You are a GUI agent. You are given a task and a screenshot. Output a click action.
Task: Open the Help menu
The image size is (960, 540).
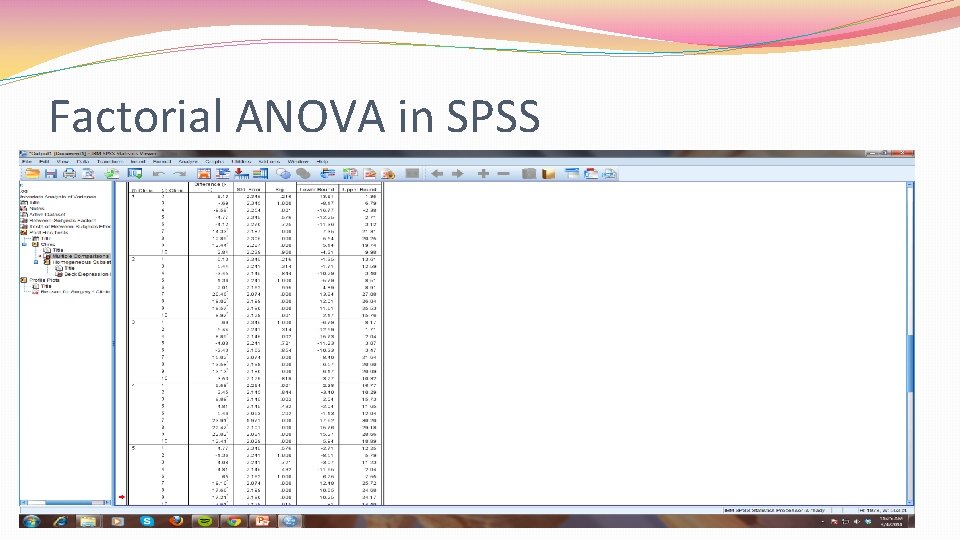tap(323, 162)
